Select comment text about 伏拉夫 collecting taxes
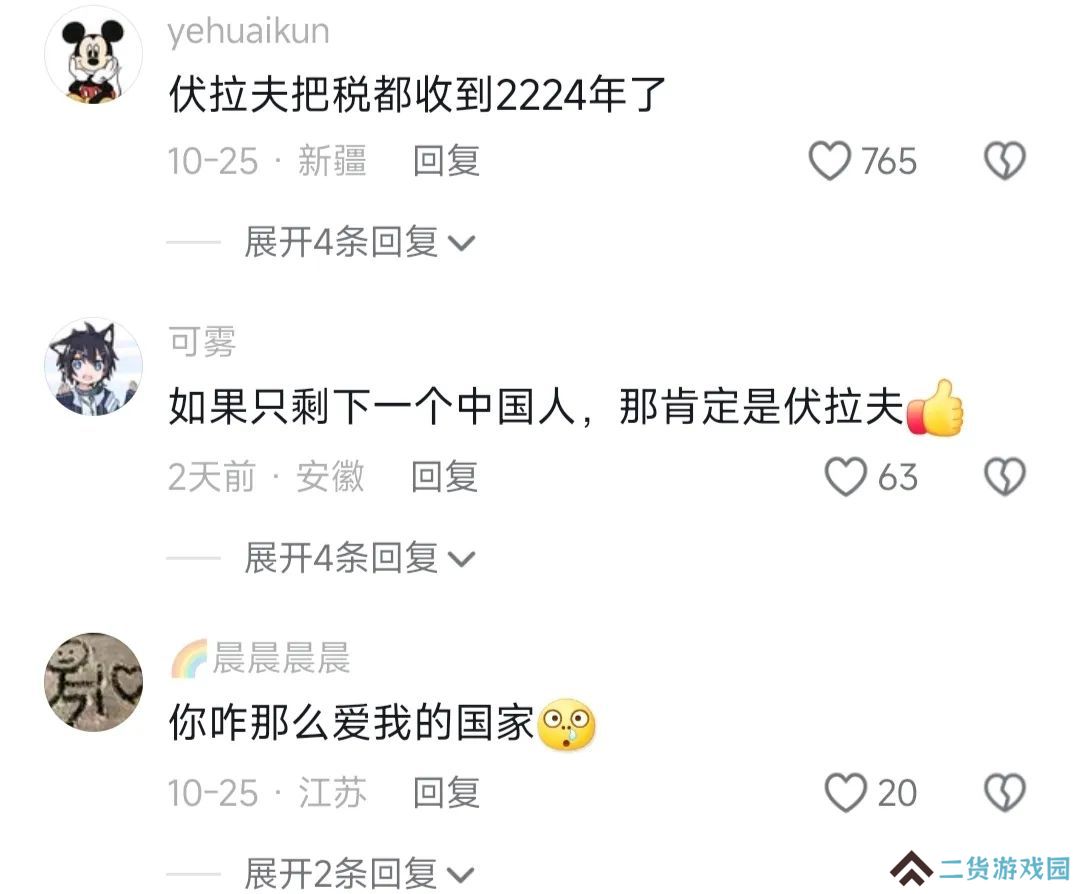 [x=417, y=95]
